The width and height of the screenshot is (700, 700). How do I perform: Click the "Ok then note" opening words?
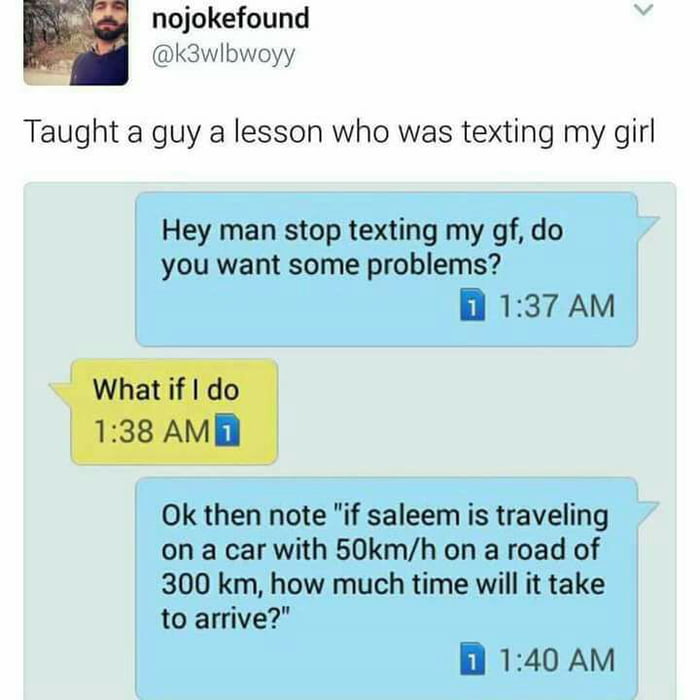click(x=244, y=515)
